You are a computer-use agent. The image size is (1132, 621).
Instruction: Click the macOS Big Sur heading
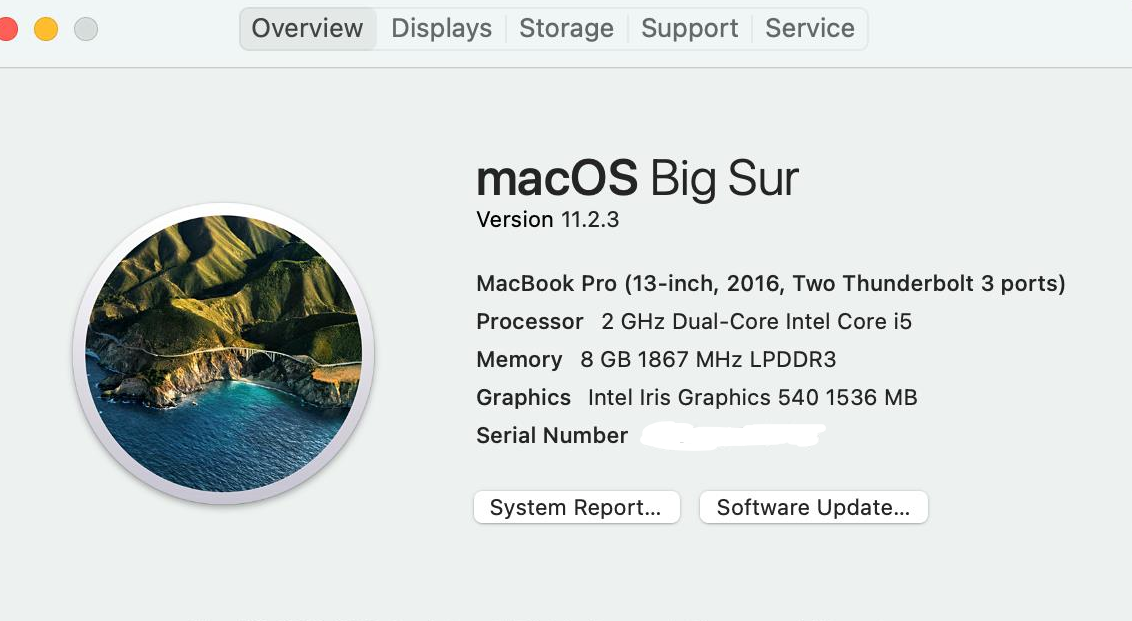click(637, 179)
